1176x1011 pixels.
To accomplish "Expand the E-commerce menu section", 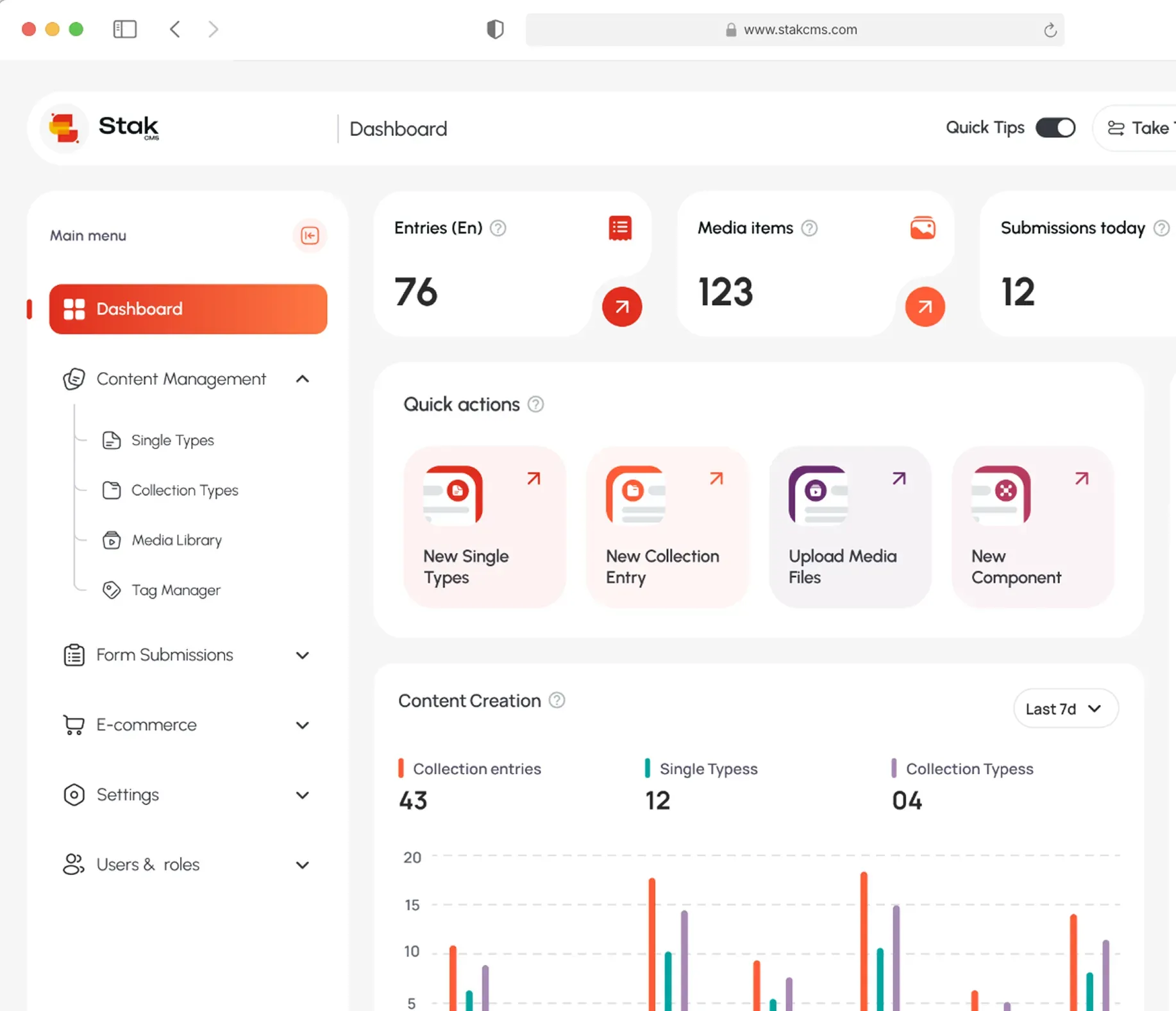I will coord(303,725).
